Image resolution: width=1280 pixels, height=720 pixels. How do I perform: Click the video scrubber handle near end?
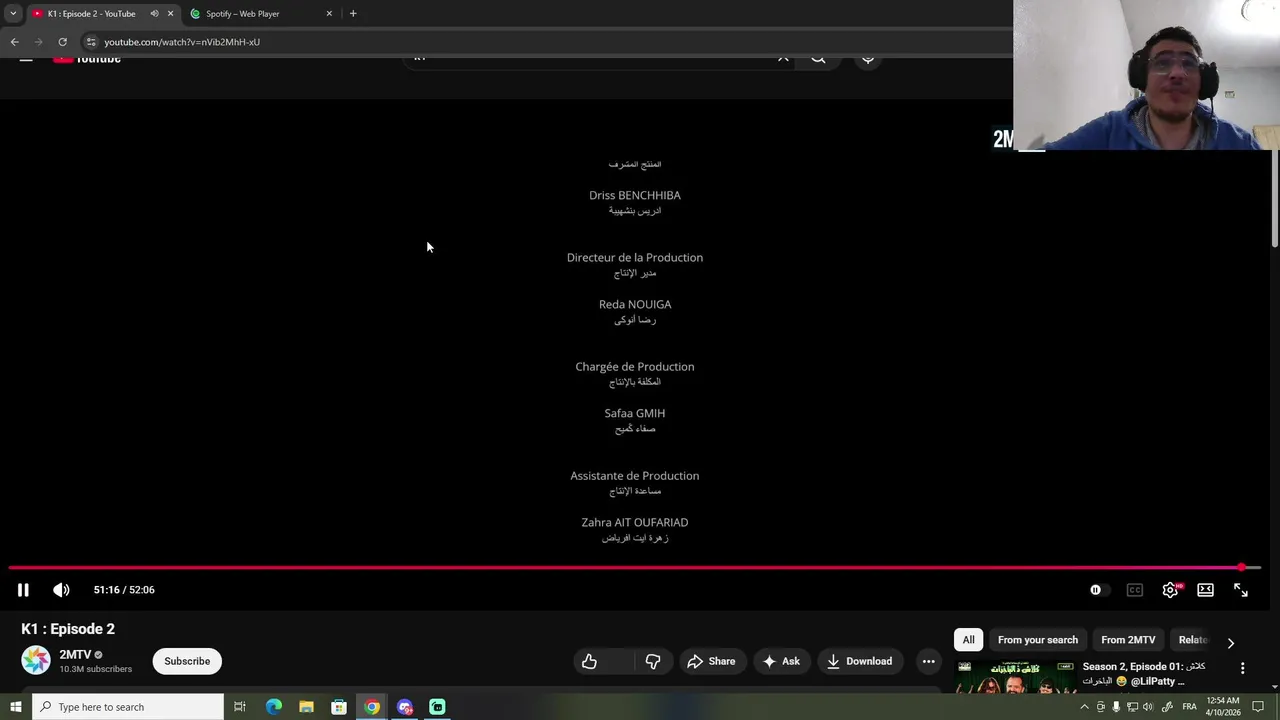click(1242, 567)
